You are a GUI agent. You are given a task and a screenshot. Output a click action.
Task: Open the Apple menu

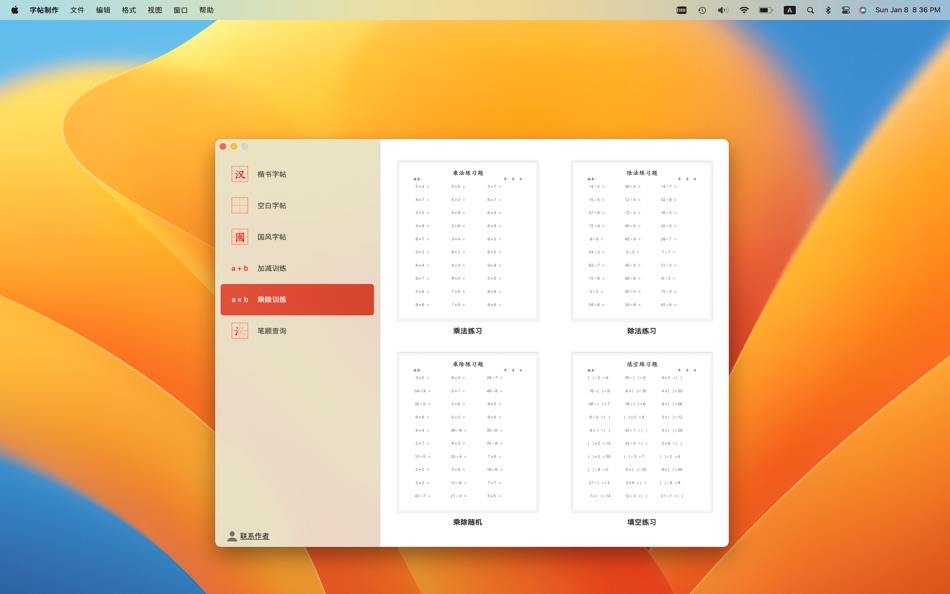(x=15, y=10)
